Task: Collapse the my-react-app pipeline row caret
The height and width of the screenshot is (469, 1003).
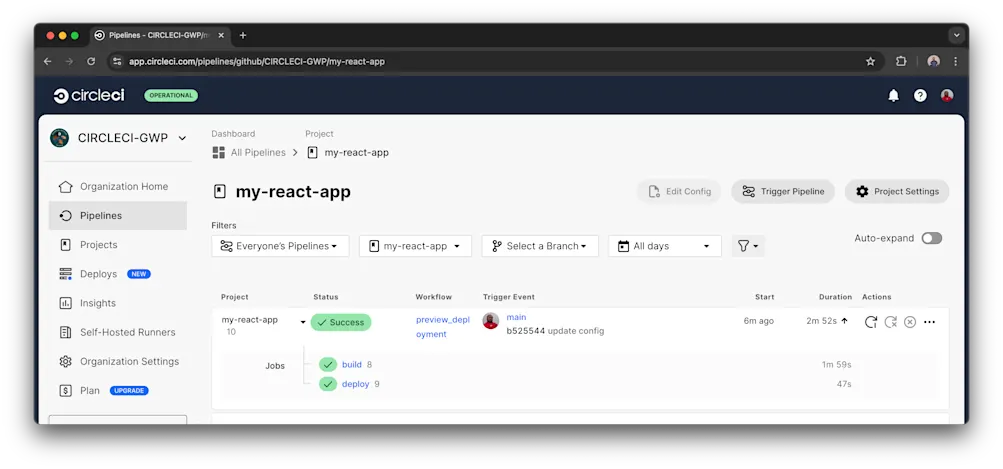Action: pos(303,322)
